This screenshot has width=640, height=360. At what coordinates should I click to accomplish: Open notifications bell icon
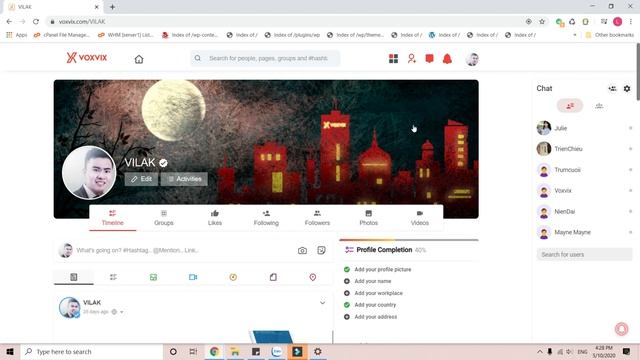447,59
